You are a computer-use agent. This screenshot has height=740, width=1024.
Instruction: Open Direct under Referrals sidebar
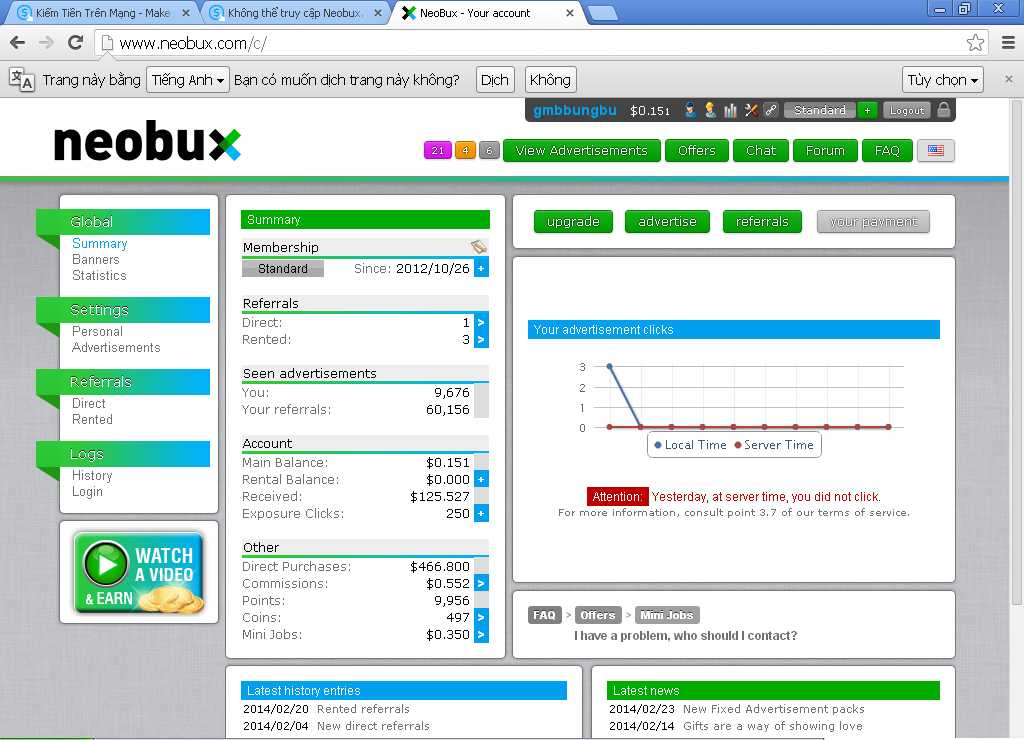tap(89, 403)
